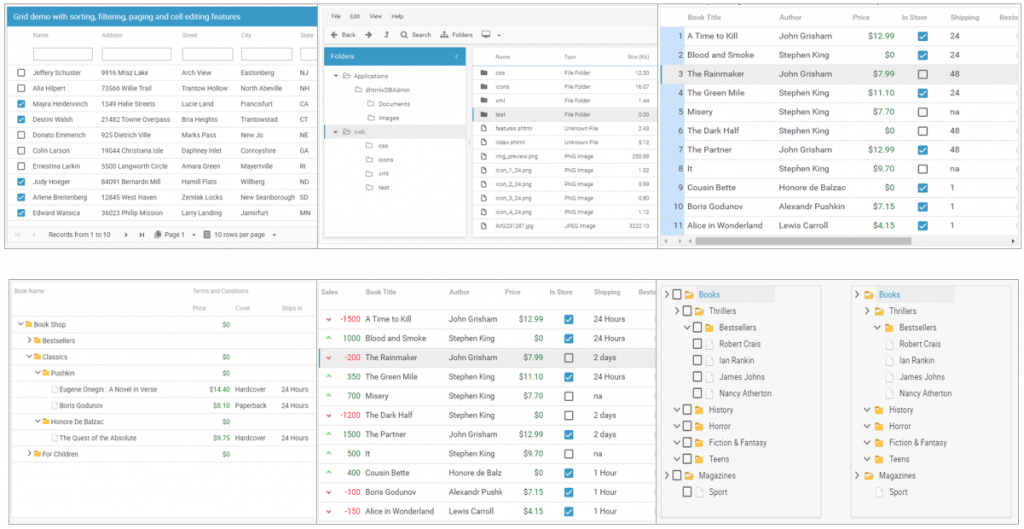Open the View menu
This screenshot has height=529, width=1024.
pyautogui.click(x=376, y=16)
